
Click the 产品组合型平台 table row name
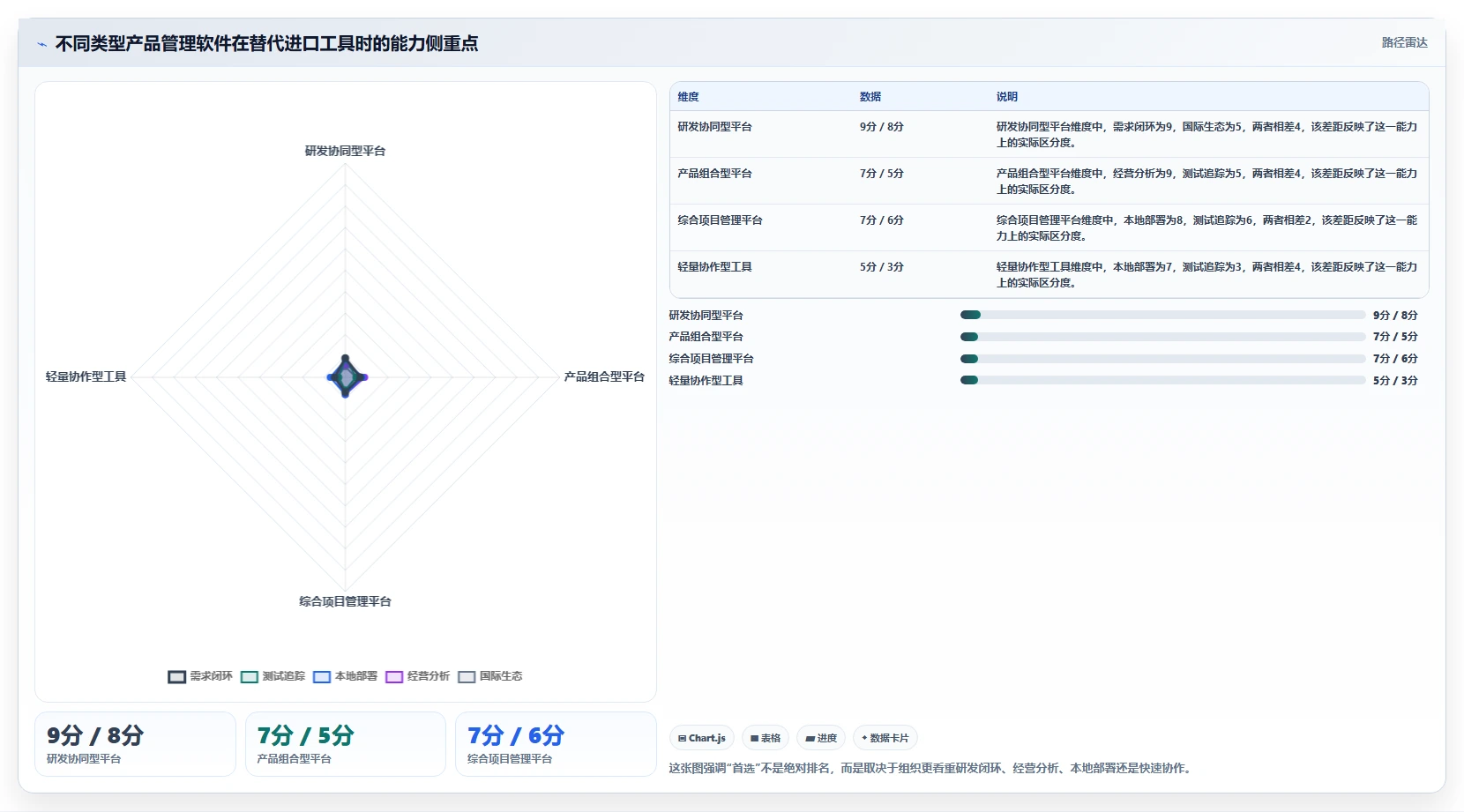(x=714, y=174)
